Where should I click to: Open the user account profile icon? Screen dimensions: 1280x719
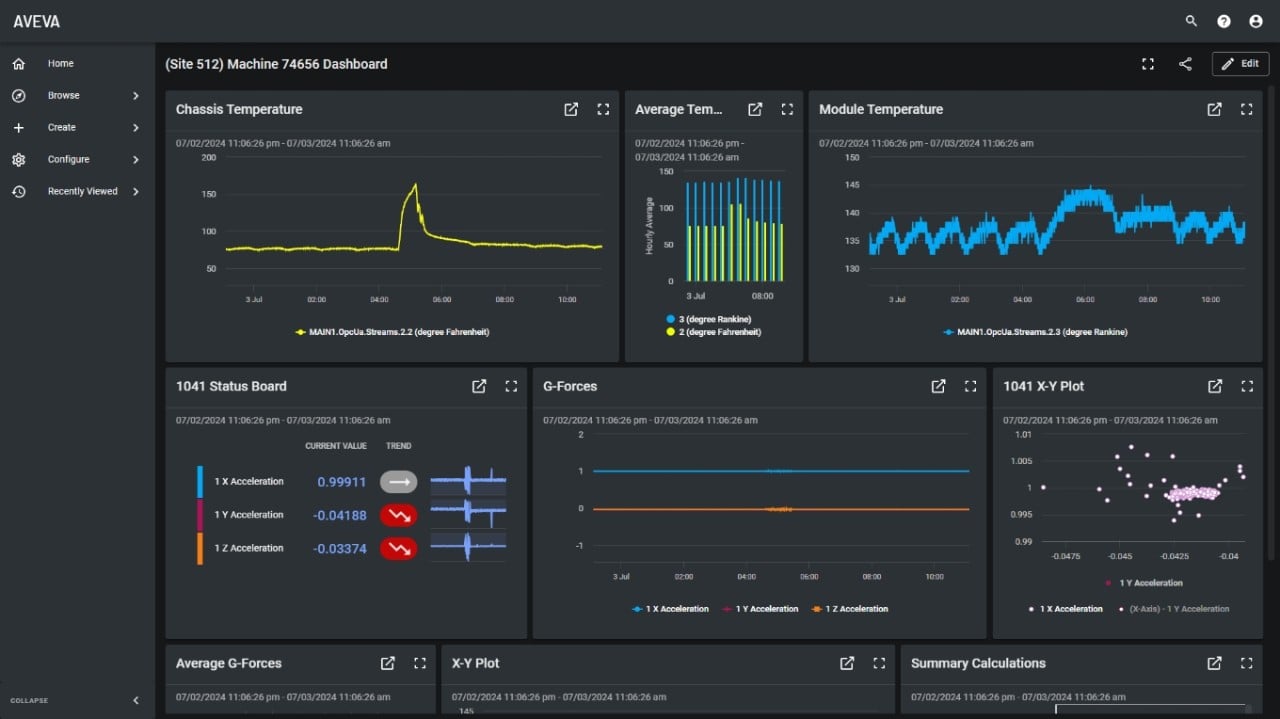coord(1255,21)
